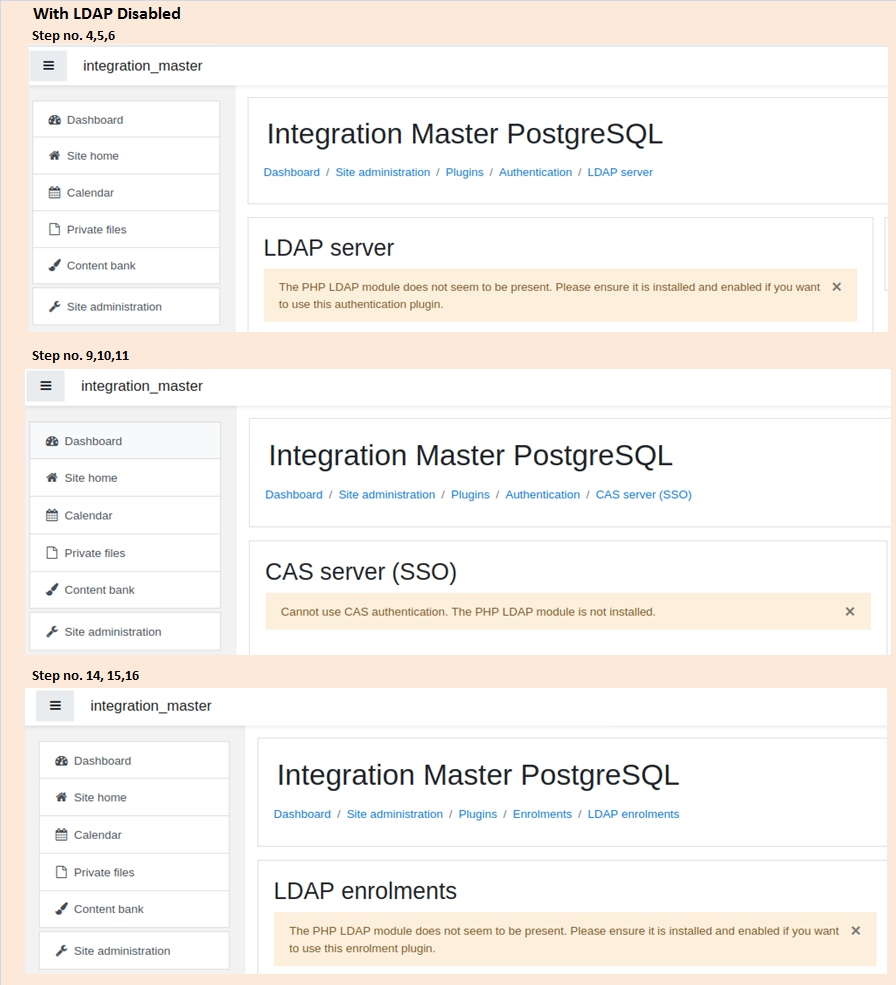Screen dimensions: 896x985
Task: Click 'CAS server (SSO)' section heading
Action: pos(361,572)
